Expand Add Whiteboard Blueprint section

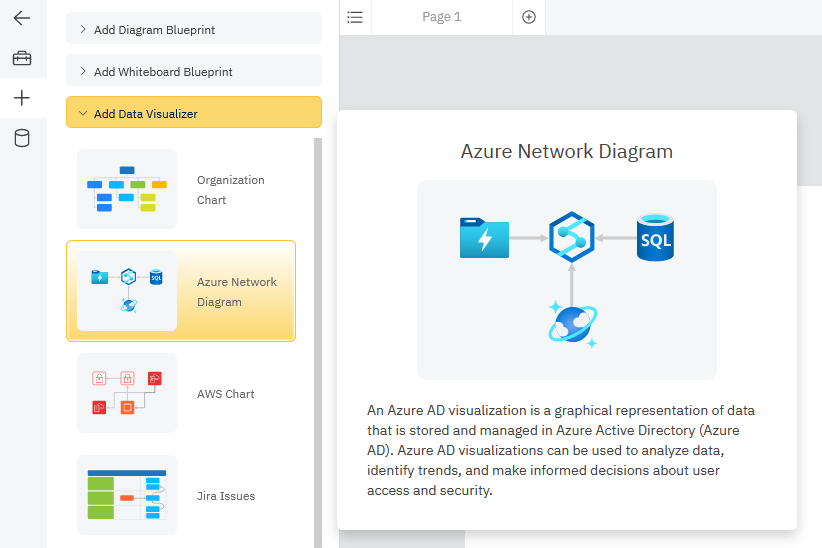point(194,71)
